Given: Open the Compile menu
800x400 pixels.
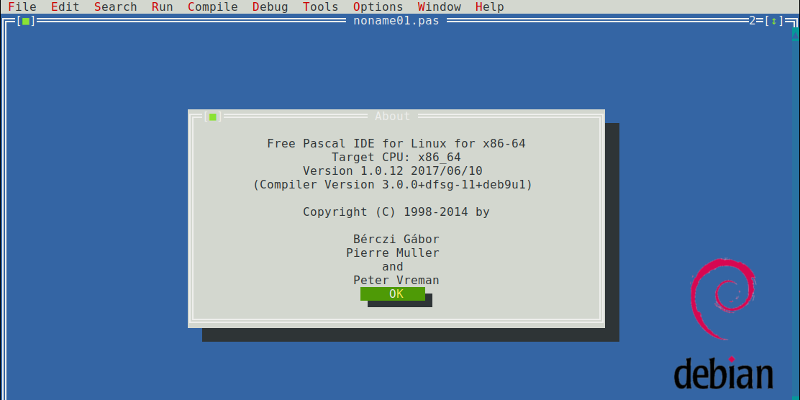Looking at the screenshot, I should click(213, 7).
